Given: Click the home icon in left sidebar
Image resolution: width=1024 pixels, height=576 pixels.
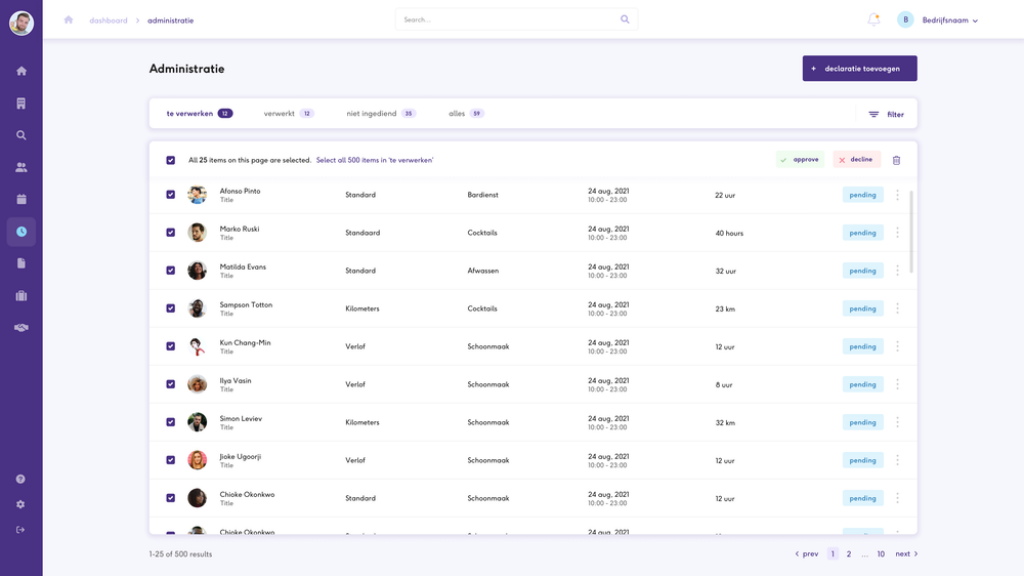Looking at the screenshot, I should click(21, 71).
